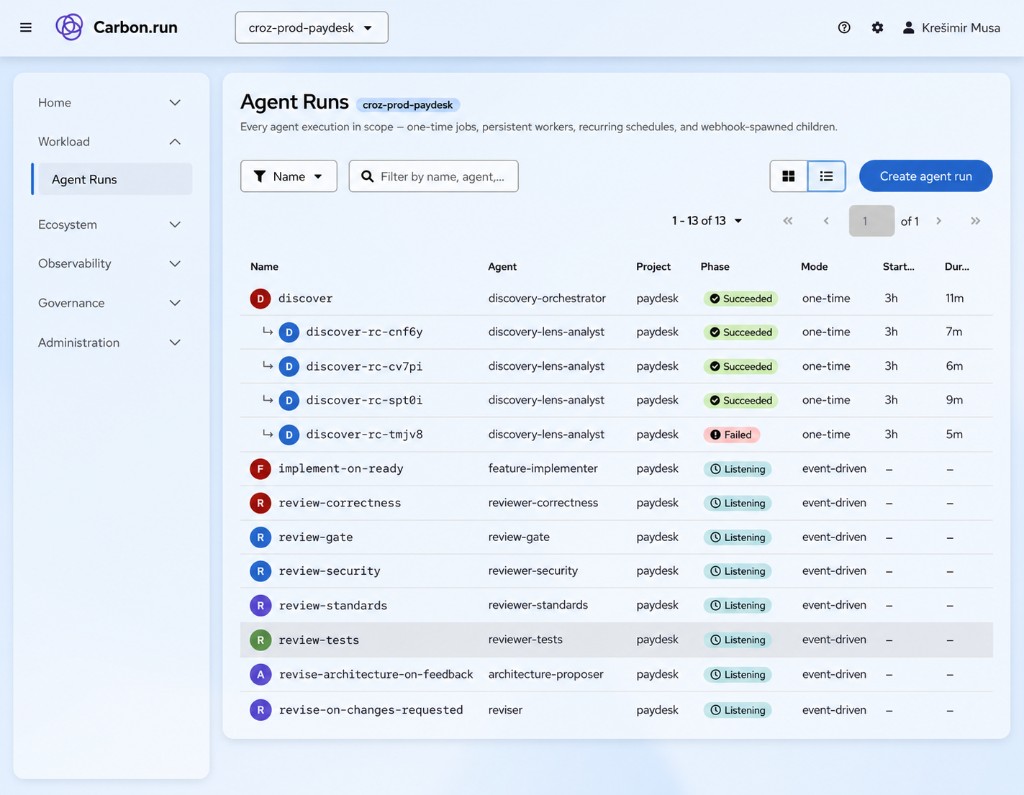The height and width of the screenshot is (795, 1024).
Task: Open the croz-prod-paydesk scope dropdown
Action: [x=312, y=27]
